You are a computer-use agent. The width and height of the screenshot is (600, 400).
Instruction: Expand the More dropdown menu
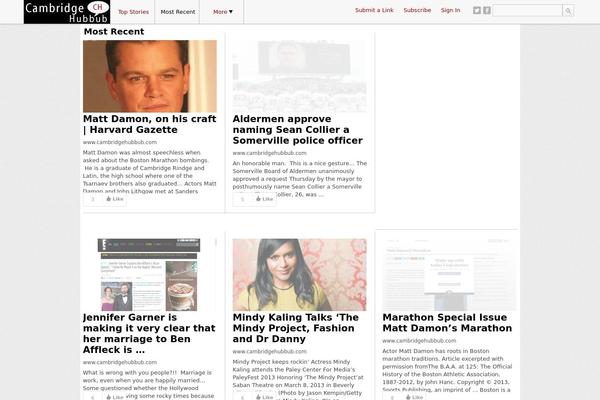(223, 12)
